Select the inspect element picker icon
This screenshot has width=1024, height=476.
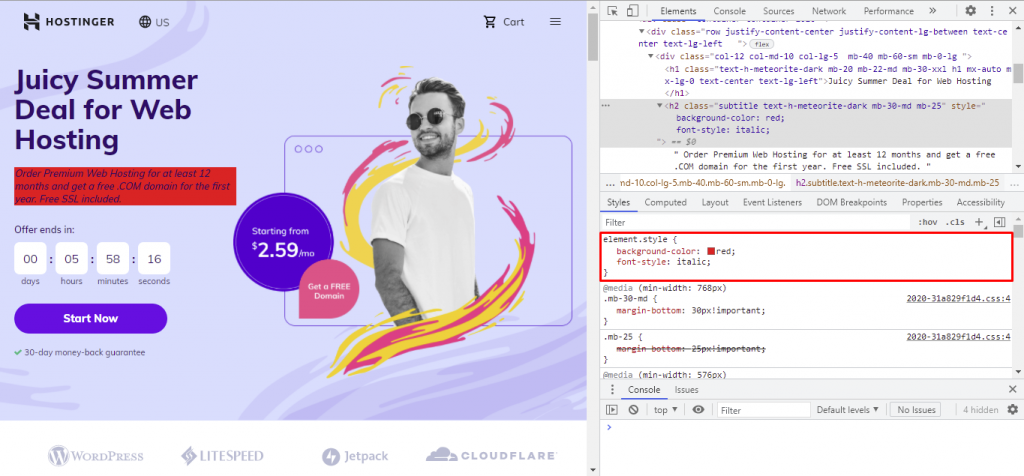[x=613, y=10]
